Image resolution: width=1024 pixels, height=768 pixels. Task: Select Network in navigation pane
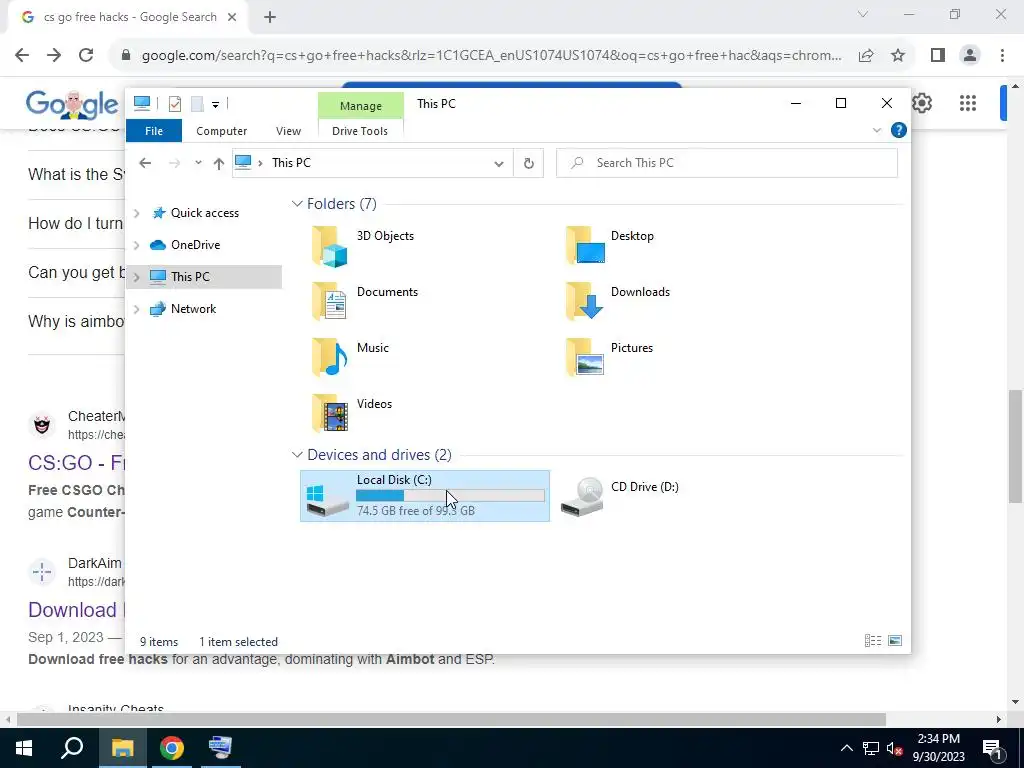pos(193,309)
